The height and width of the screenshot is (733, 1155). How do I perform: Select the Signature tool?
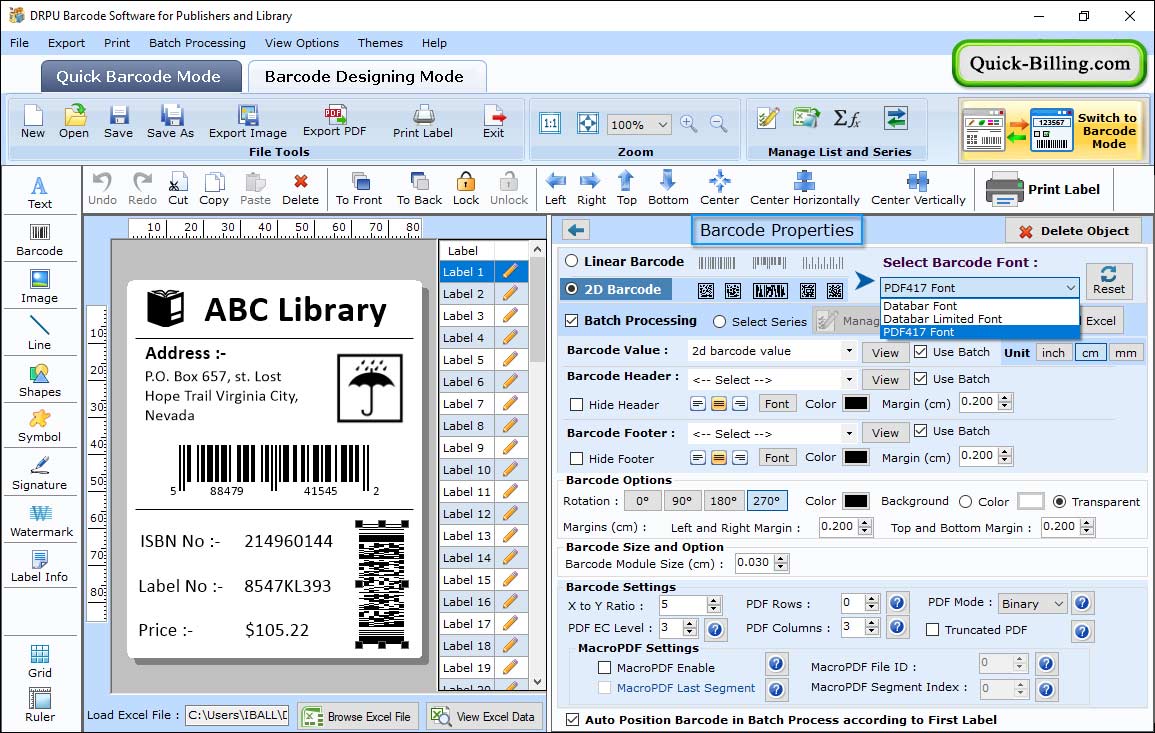click(x=40, y=474)
